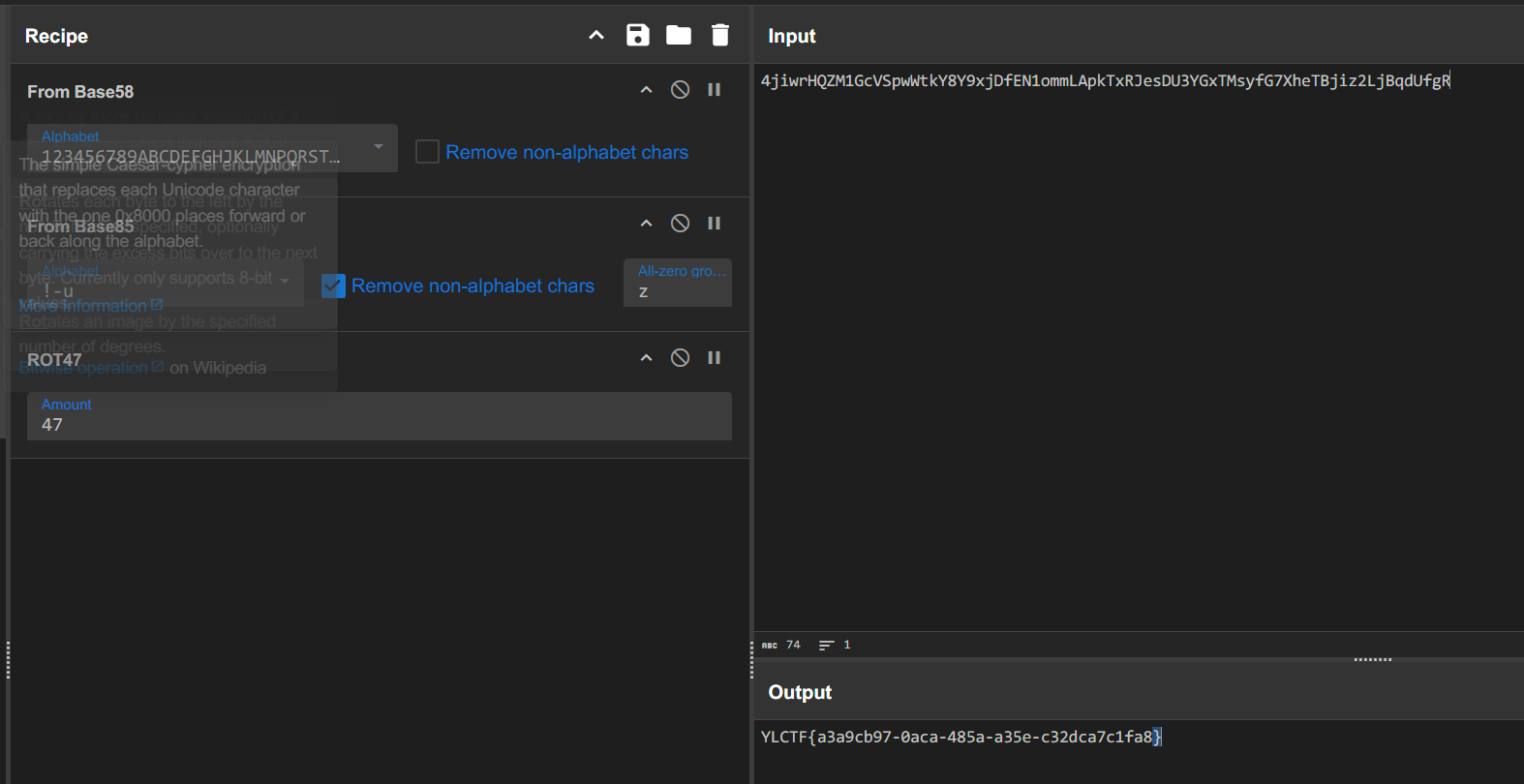
Task: Click the ROT47 Amount field
Action: 379,424
